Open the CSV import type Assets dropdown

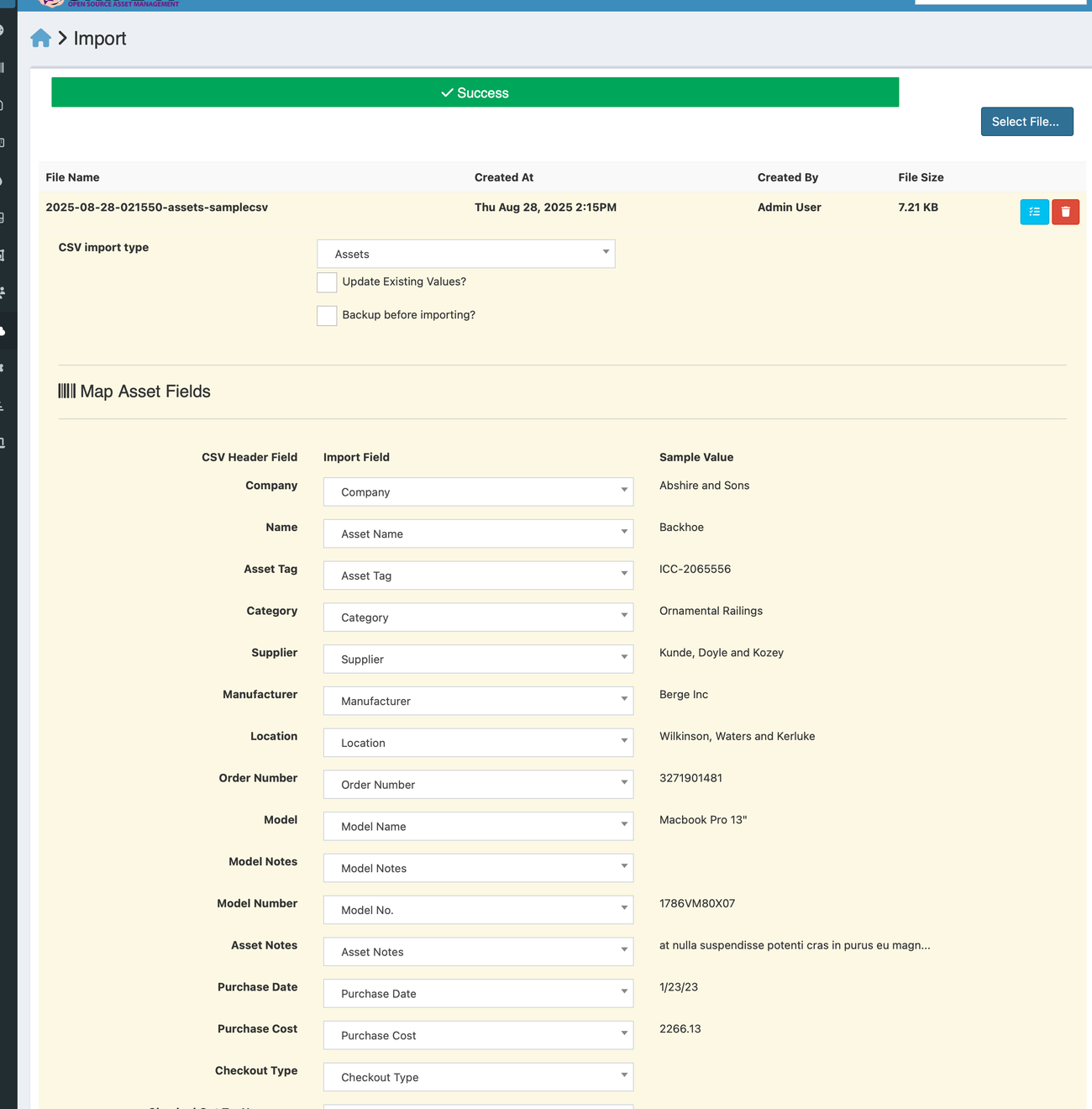click(466, 254)
